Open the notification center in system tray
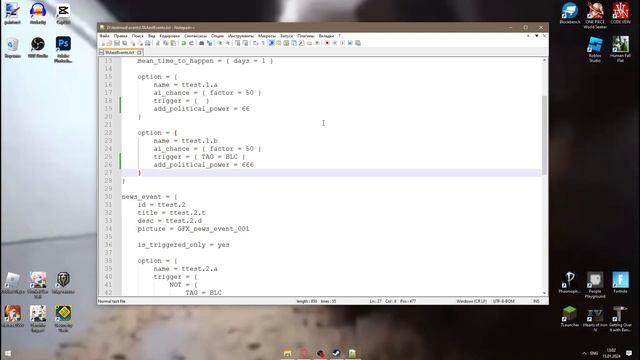 pyautogui.click(x=629, y=353)
